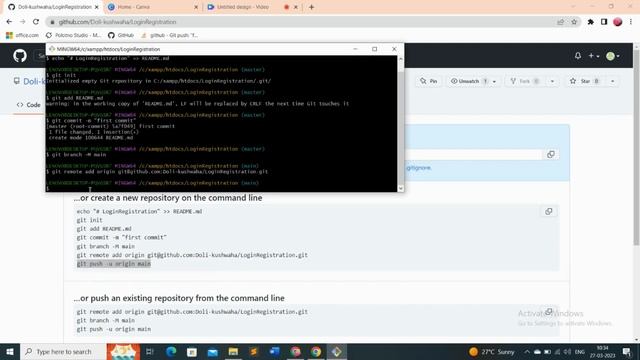Screen dimensions: 640x360
Task: Open Mail app from taskbar
Action: tap(212, 351)
